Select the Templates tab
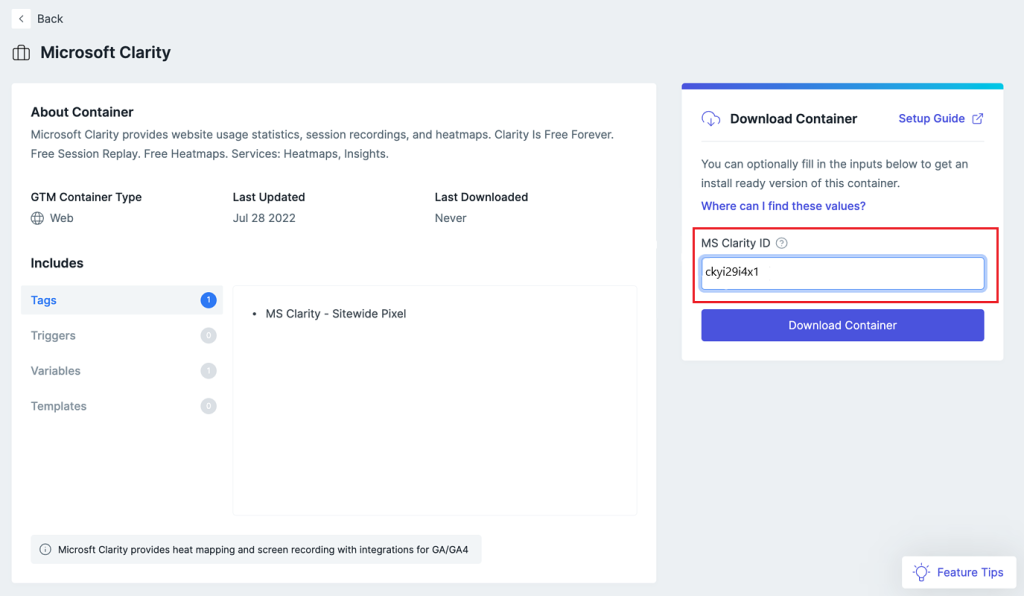 pyautogui.click(x=121, y=406)
